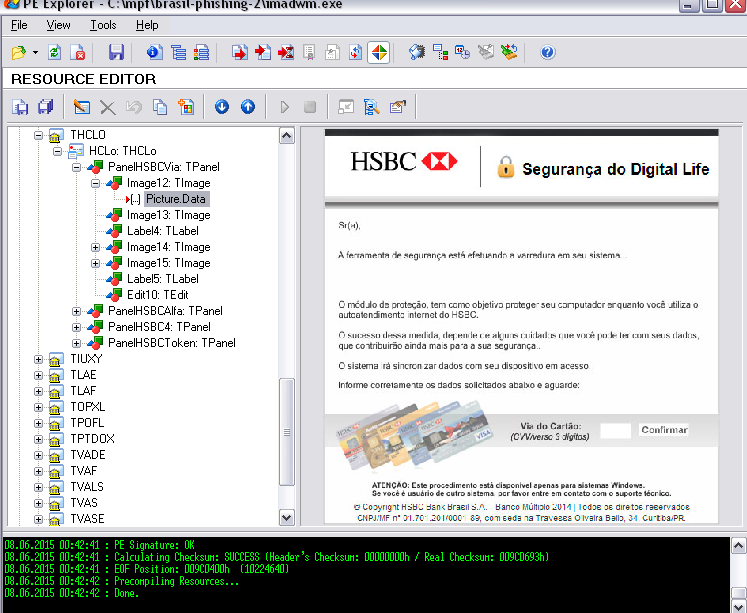Viewport: 747px width, 613px height.
Task: Collapse the Image12: TImage node
Action: coord(95,183)
